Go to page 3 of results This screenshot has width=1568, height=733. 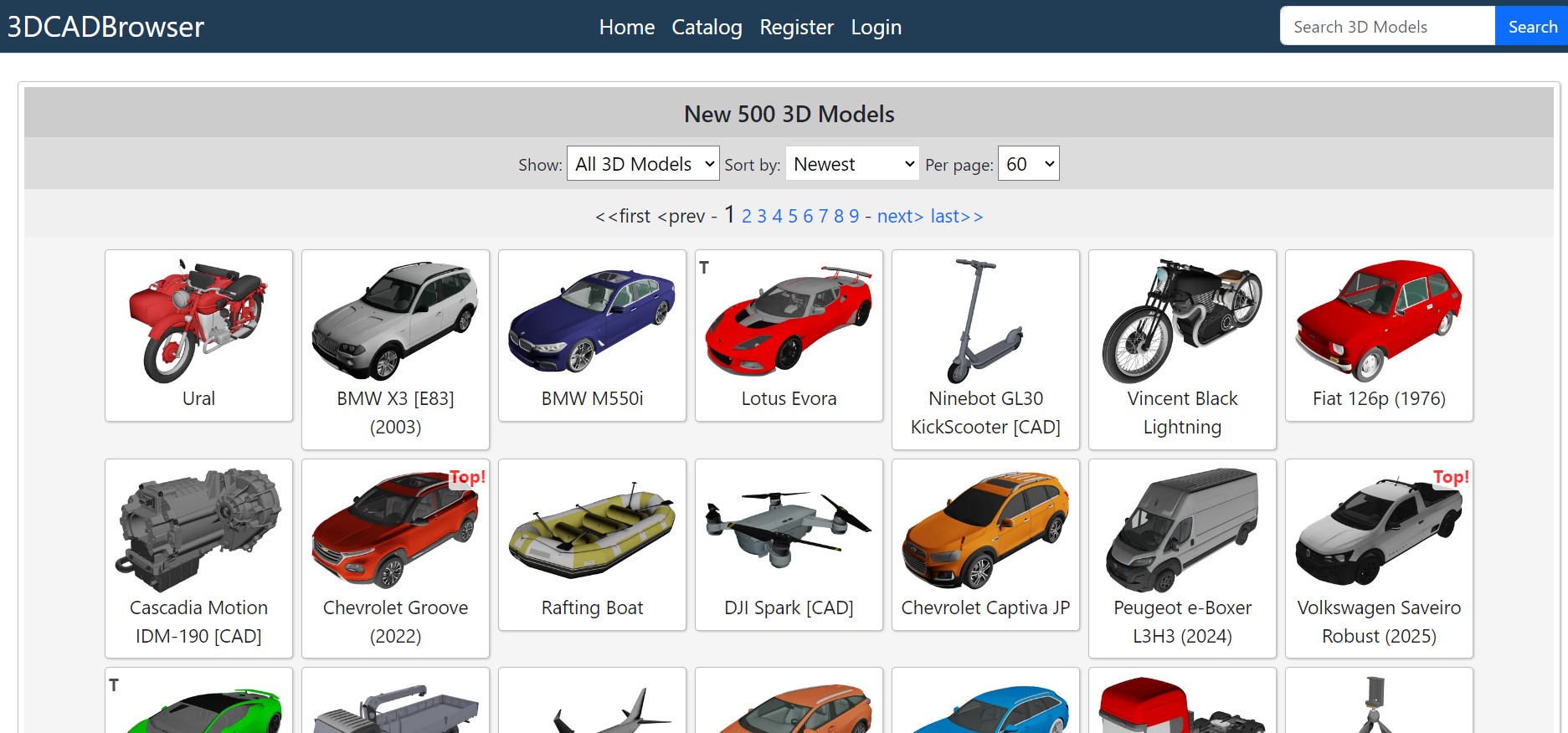click(x=762, y=216)
